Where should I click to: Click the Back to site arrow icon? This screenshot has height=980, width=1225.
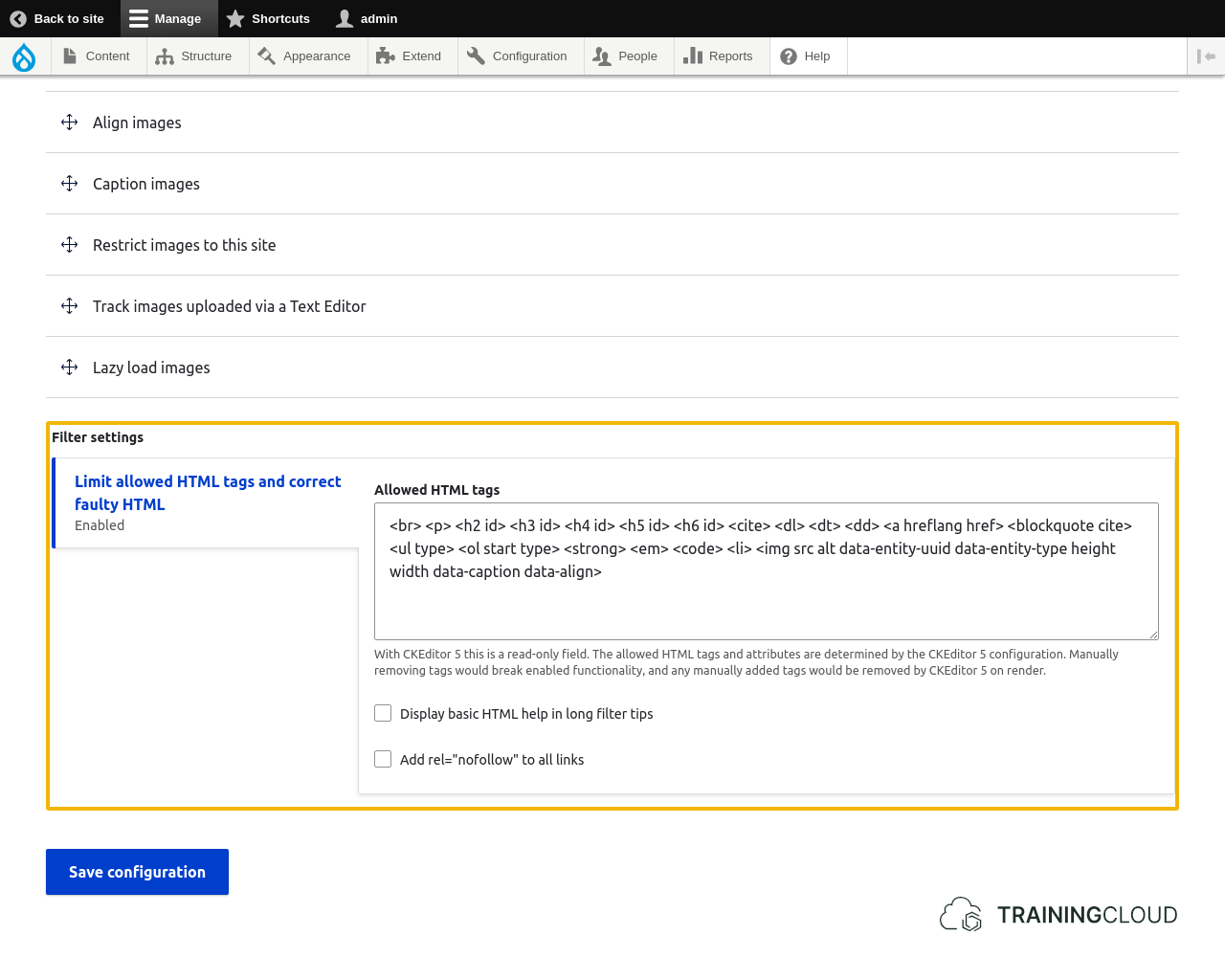tap(18, 18)
